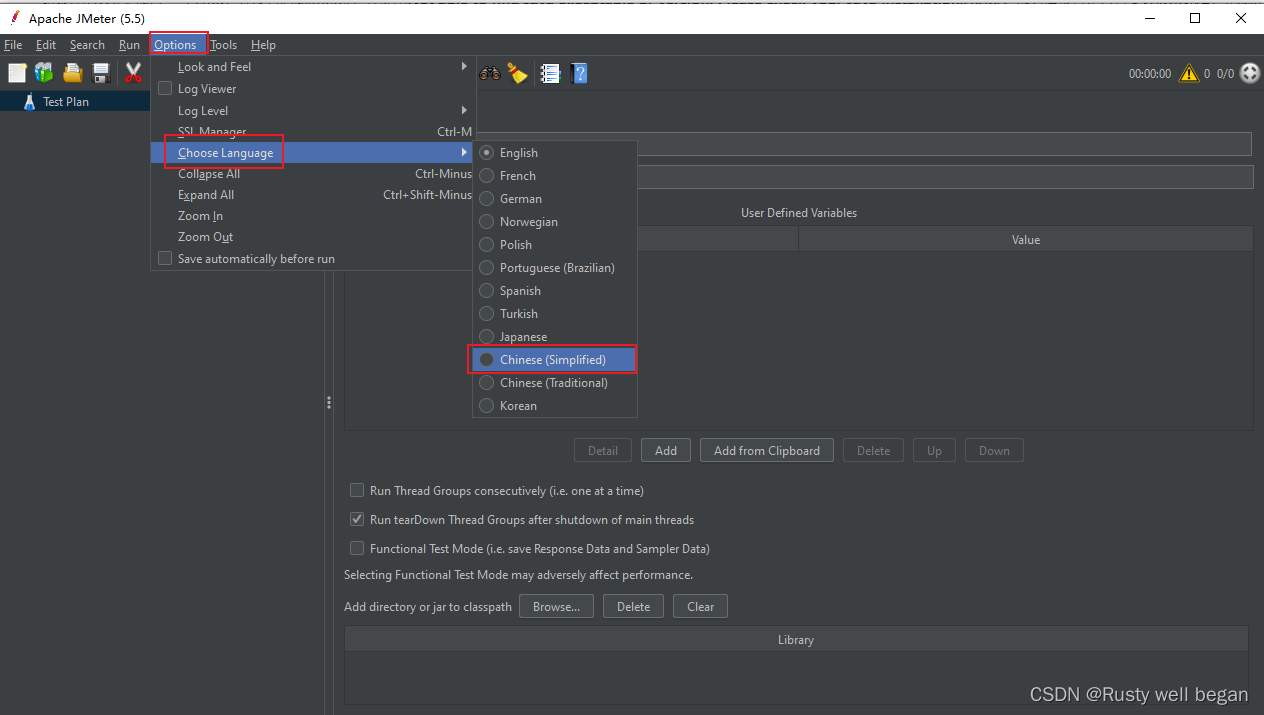
Task: Click the yellow warning triangle log icon
Action: 1188,73
